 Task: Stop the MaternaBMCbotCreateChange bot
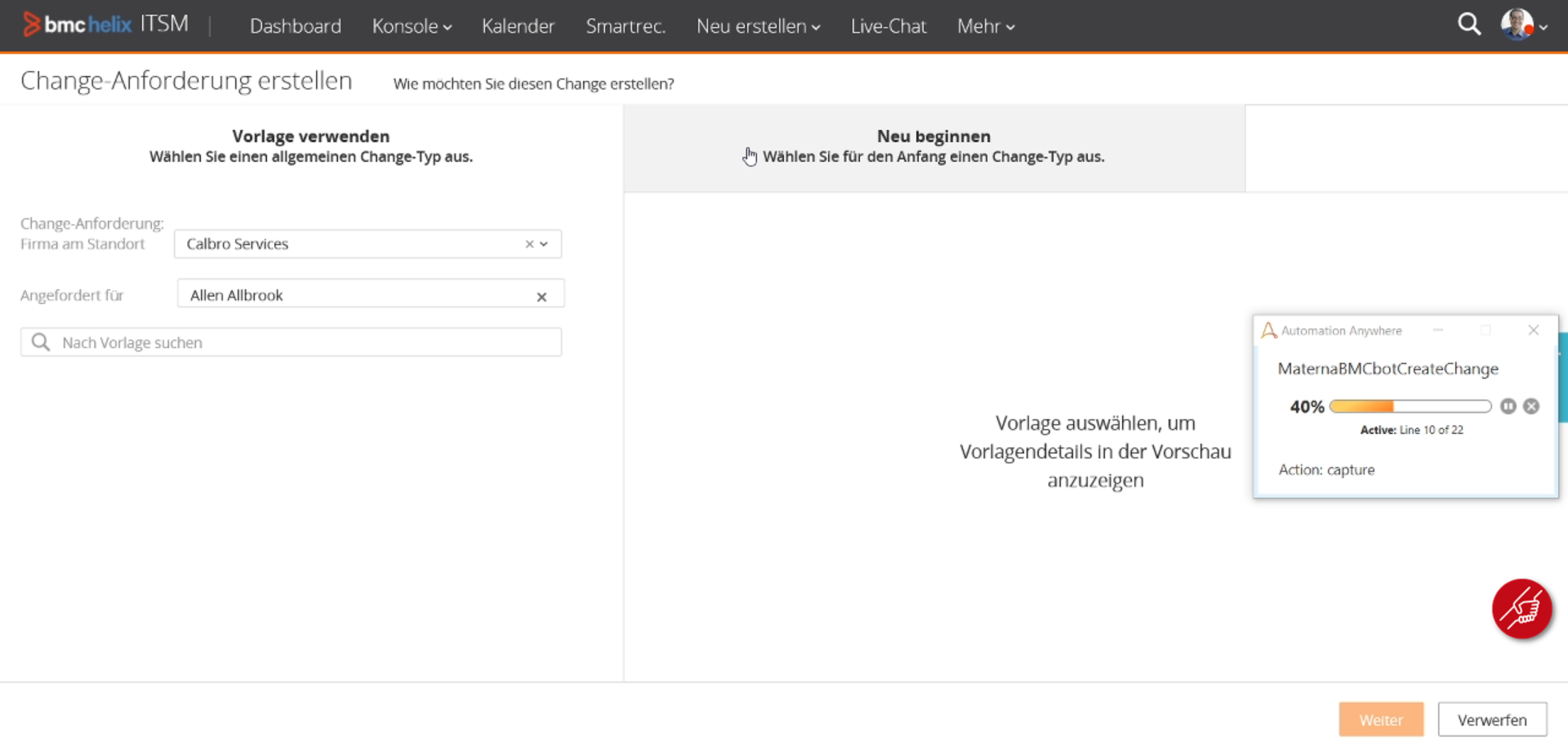pos(1531,406)
